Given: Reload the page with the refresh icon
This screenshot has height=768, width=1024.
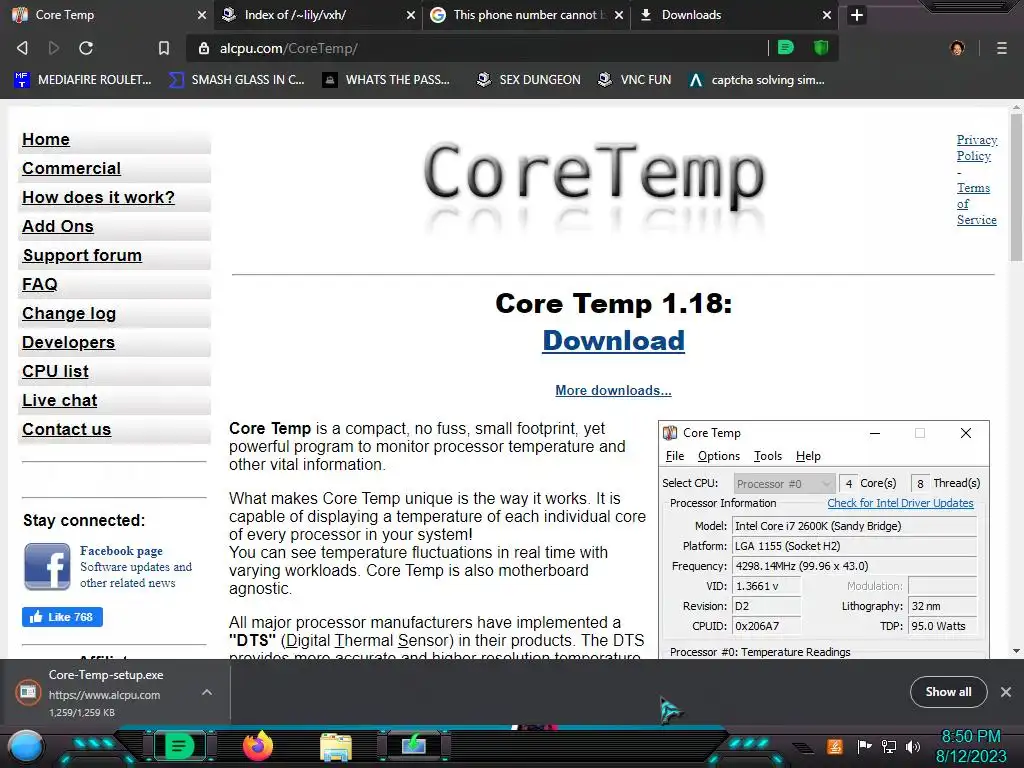Looking at the screenshot, I should [86, 48].
